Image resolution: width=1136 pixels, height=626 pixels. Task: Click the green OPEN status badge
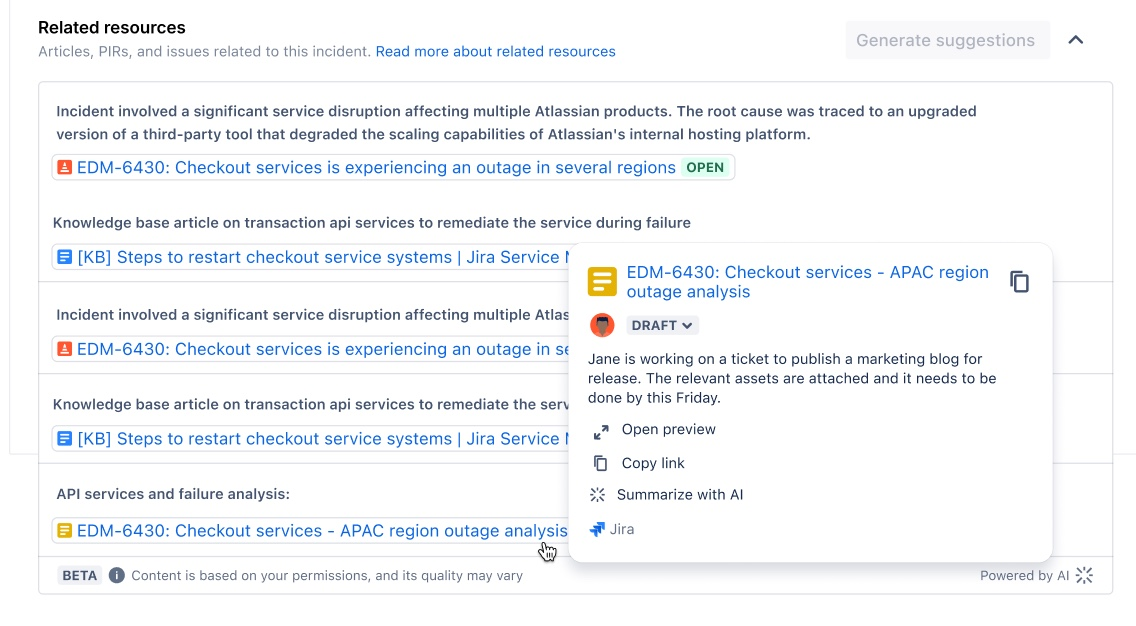(x=705, y=168)
